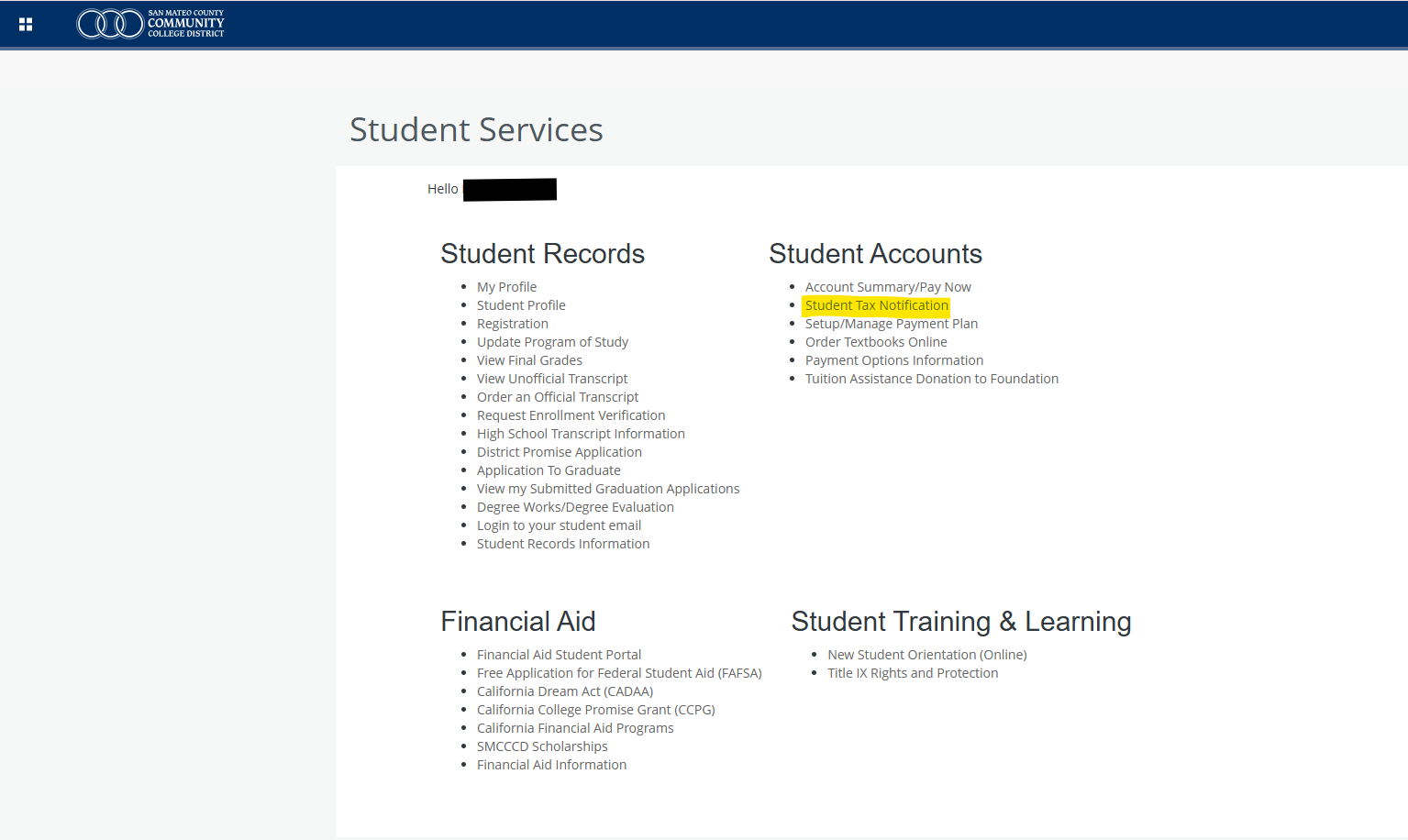1408x840 pixels.
Task: Click Order Textbooks Online
Action: [x=876, y=342]
